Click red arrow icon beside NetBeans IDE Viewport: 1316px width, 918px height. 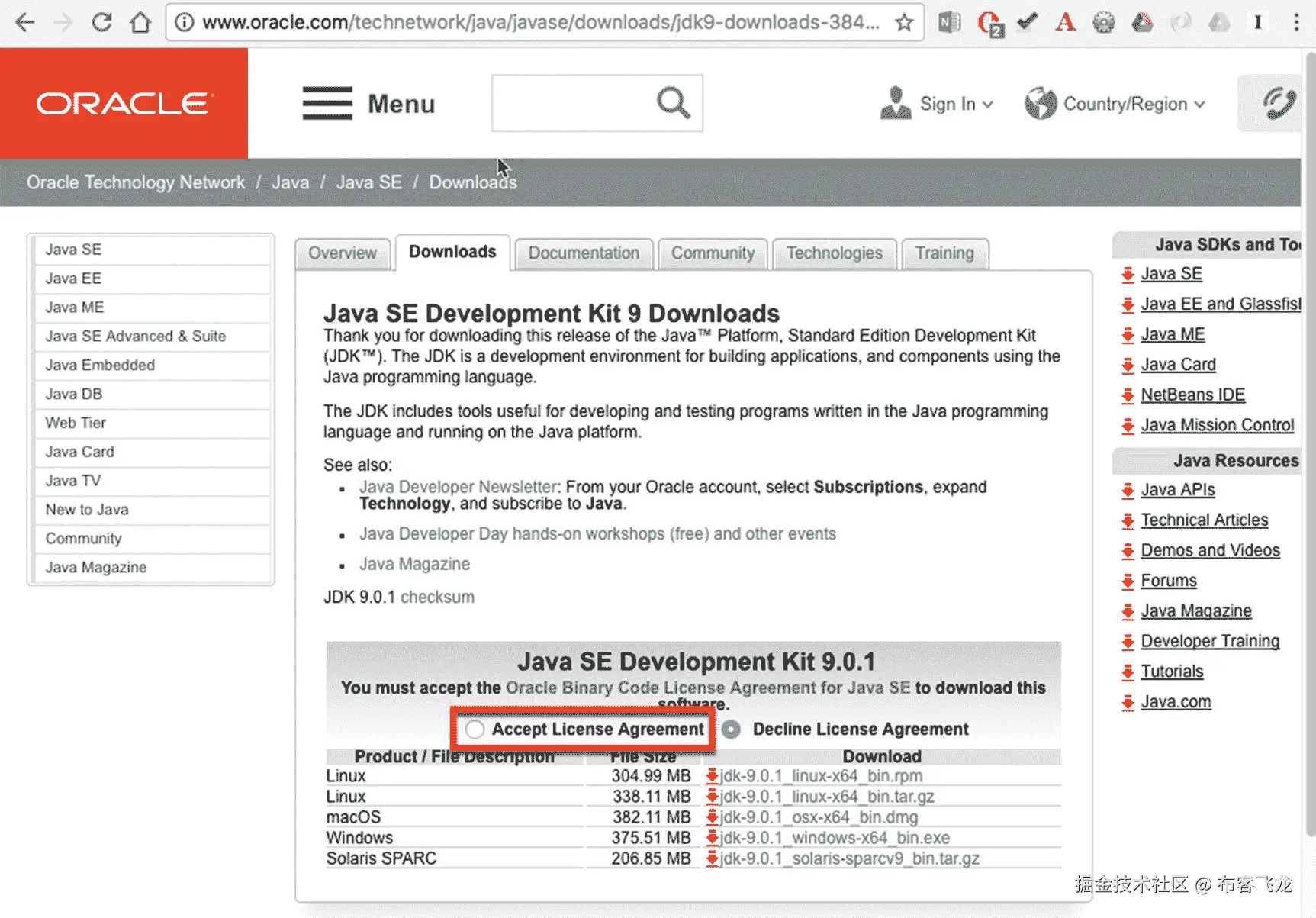click(1128, 395)
